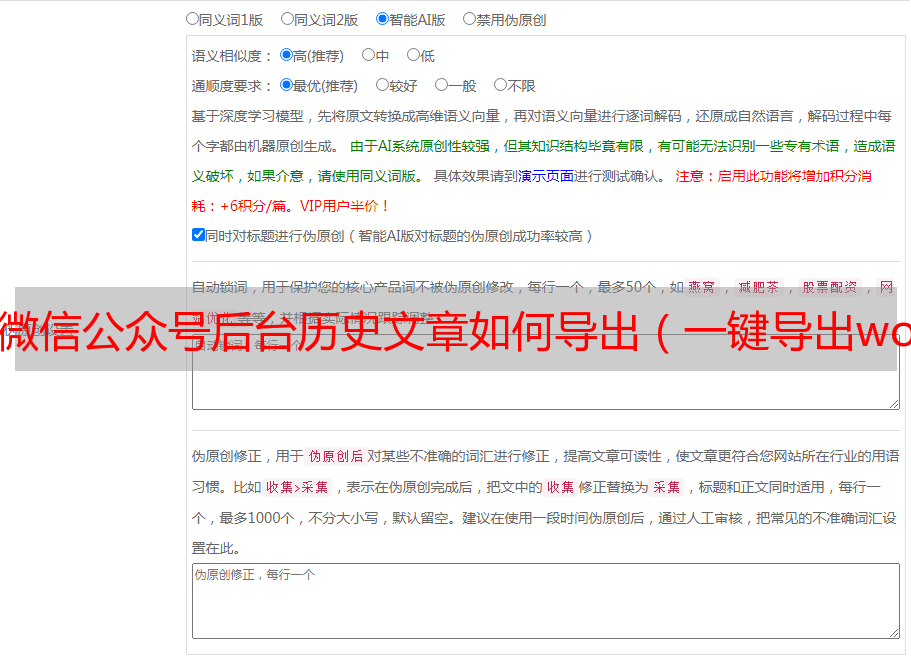Set 语义相似度 to 低

point(413,55)
